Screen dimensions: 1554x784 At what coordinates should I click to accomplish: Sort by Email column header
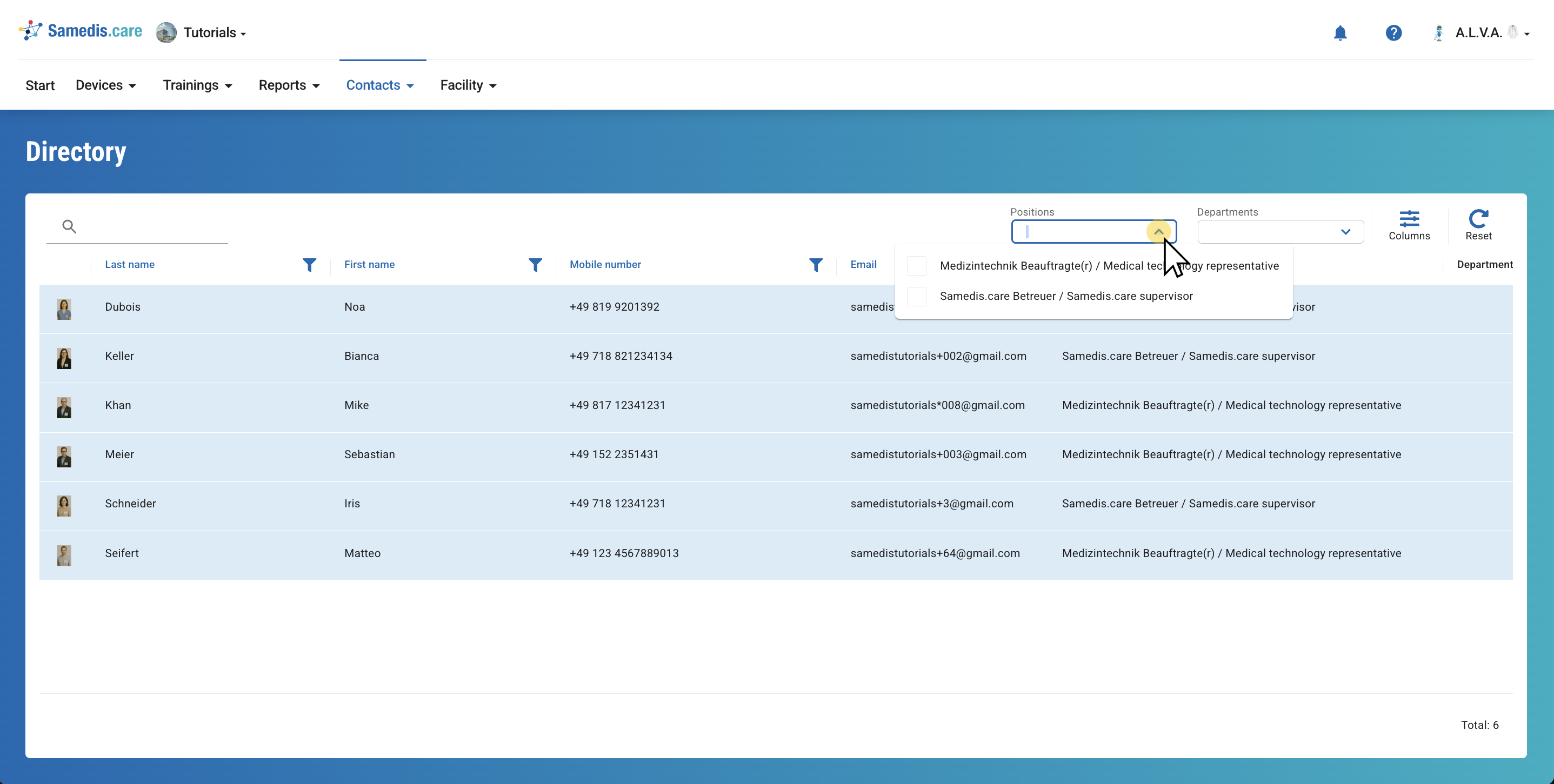(863, 264)
